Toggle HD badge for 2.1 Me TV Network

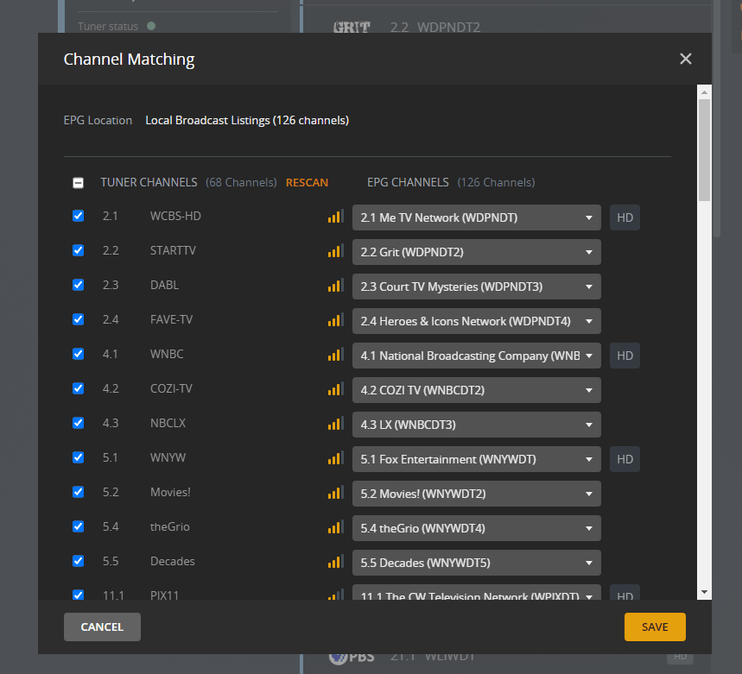(x=625, y=218)
